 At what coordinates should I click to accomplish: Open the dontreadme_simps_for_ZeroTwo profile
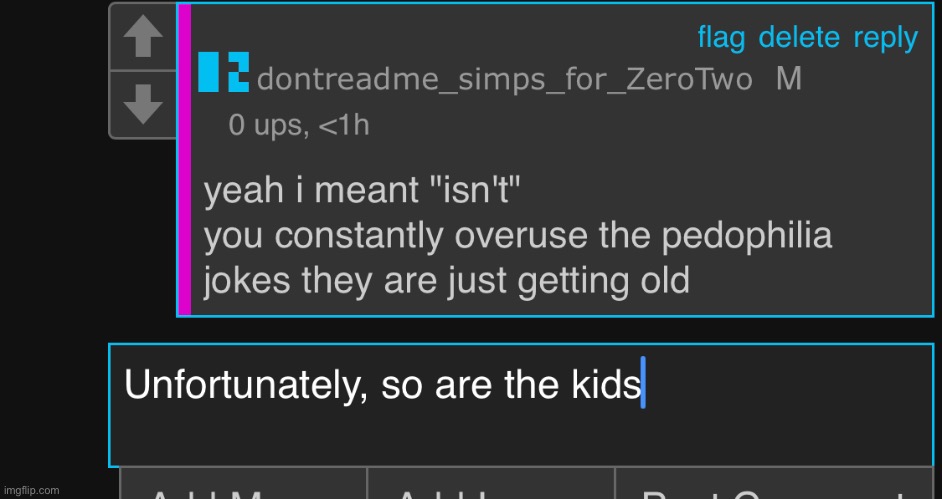[x=504, y=80]
